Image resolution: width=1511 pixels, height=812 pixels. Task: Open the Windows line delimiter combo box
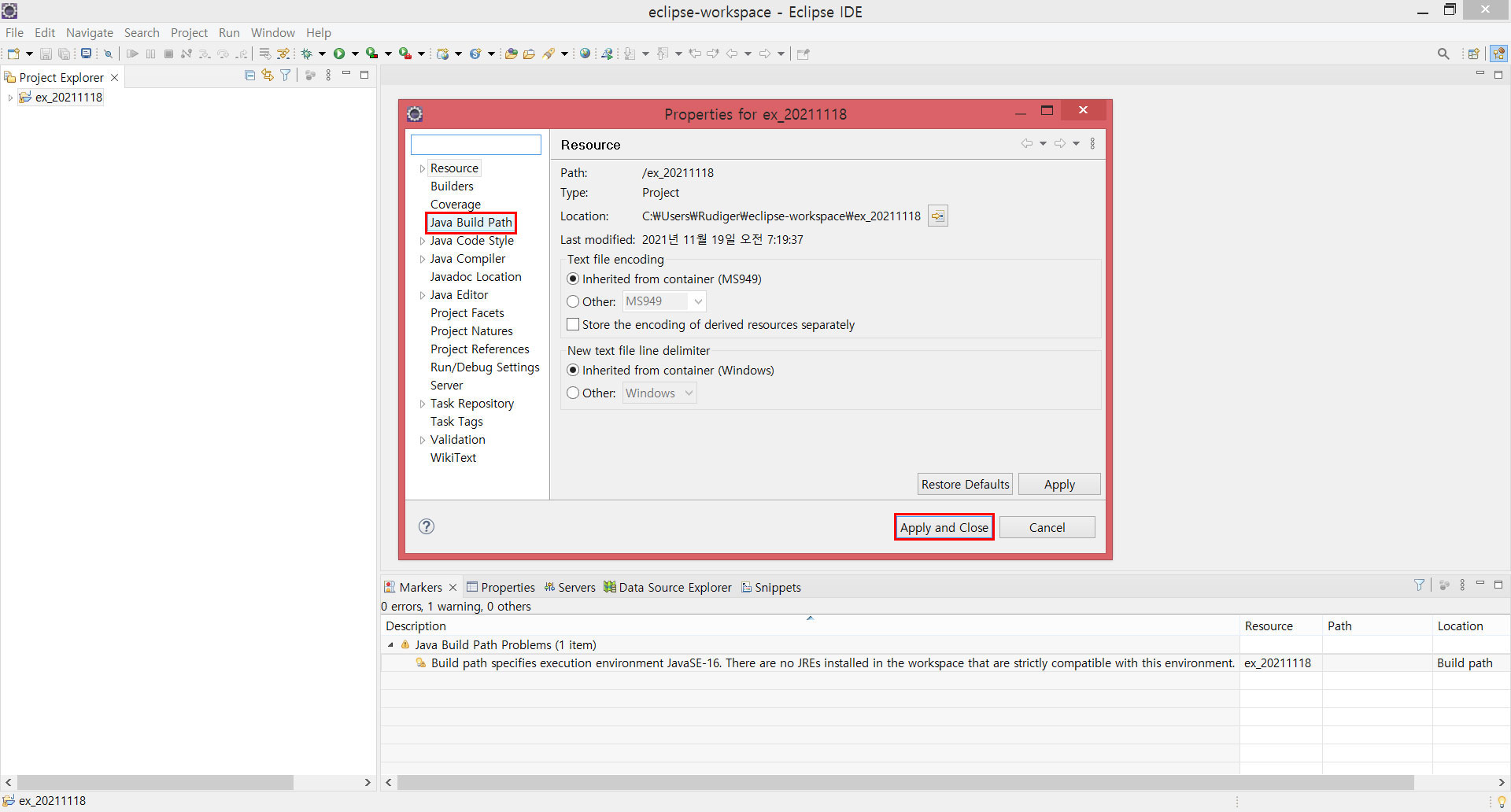click(x=659, y=393)
